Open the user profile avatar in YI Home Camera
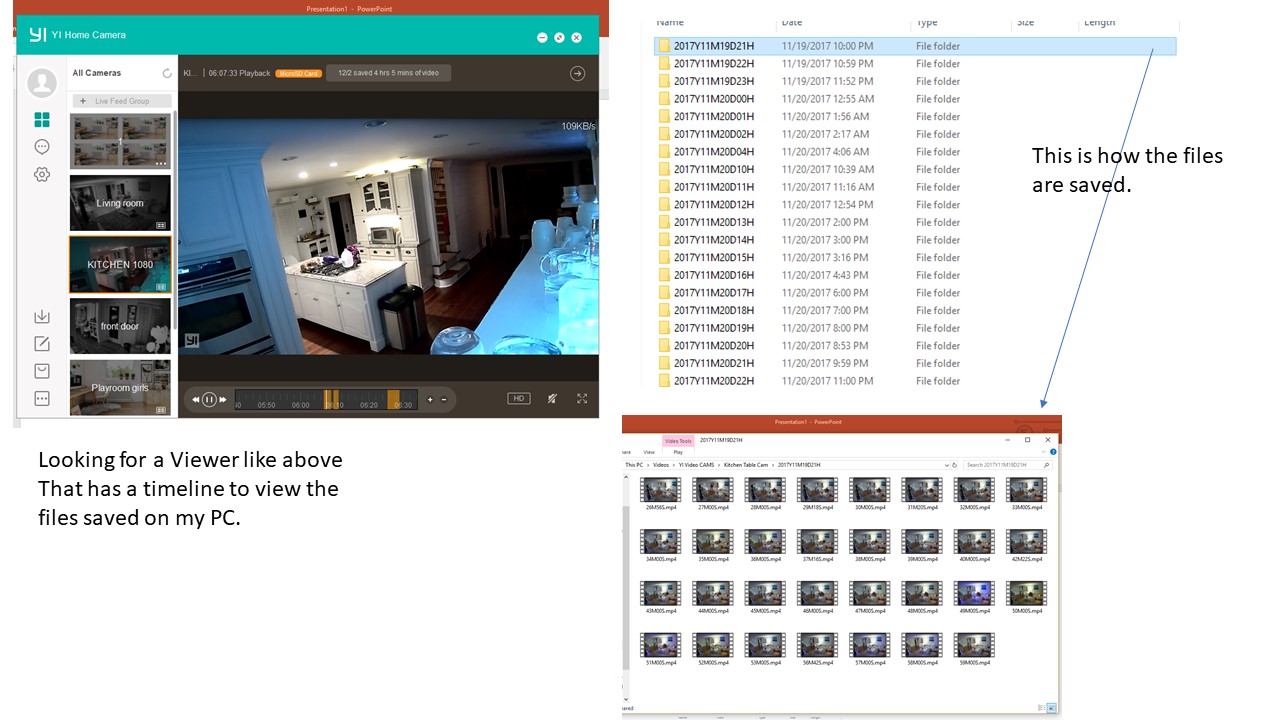The width and height of the screenshot is (1280, 720). (x=42, y=83)
